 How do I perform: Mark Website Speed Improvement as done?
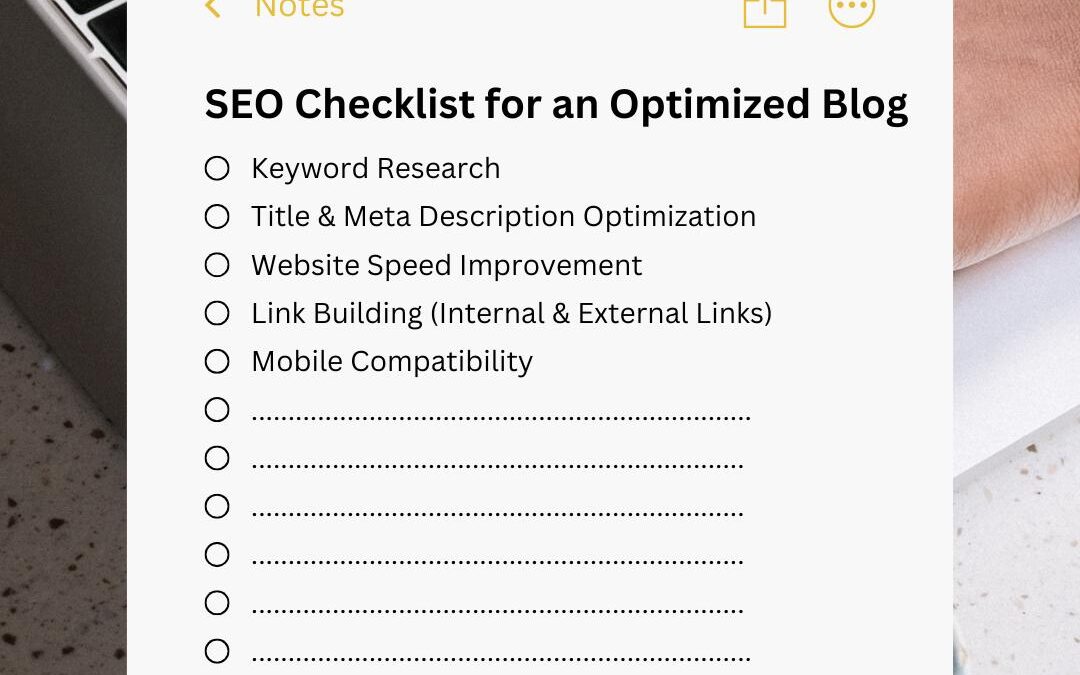pyautogui.click(x=217, y=264)
